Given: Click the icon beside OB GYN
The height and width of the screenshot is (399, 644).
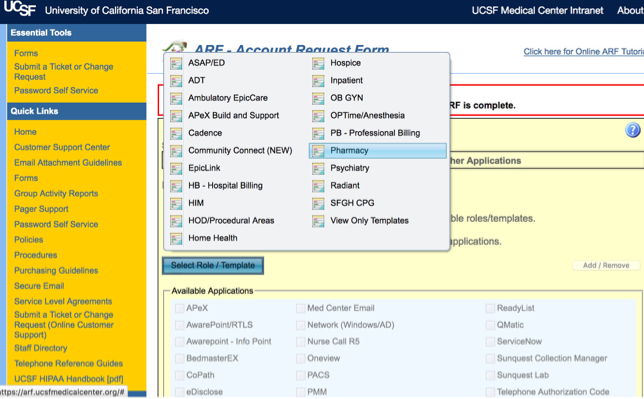Looking at the screenshot, I should click(x=318, y=99).
